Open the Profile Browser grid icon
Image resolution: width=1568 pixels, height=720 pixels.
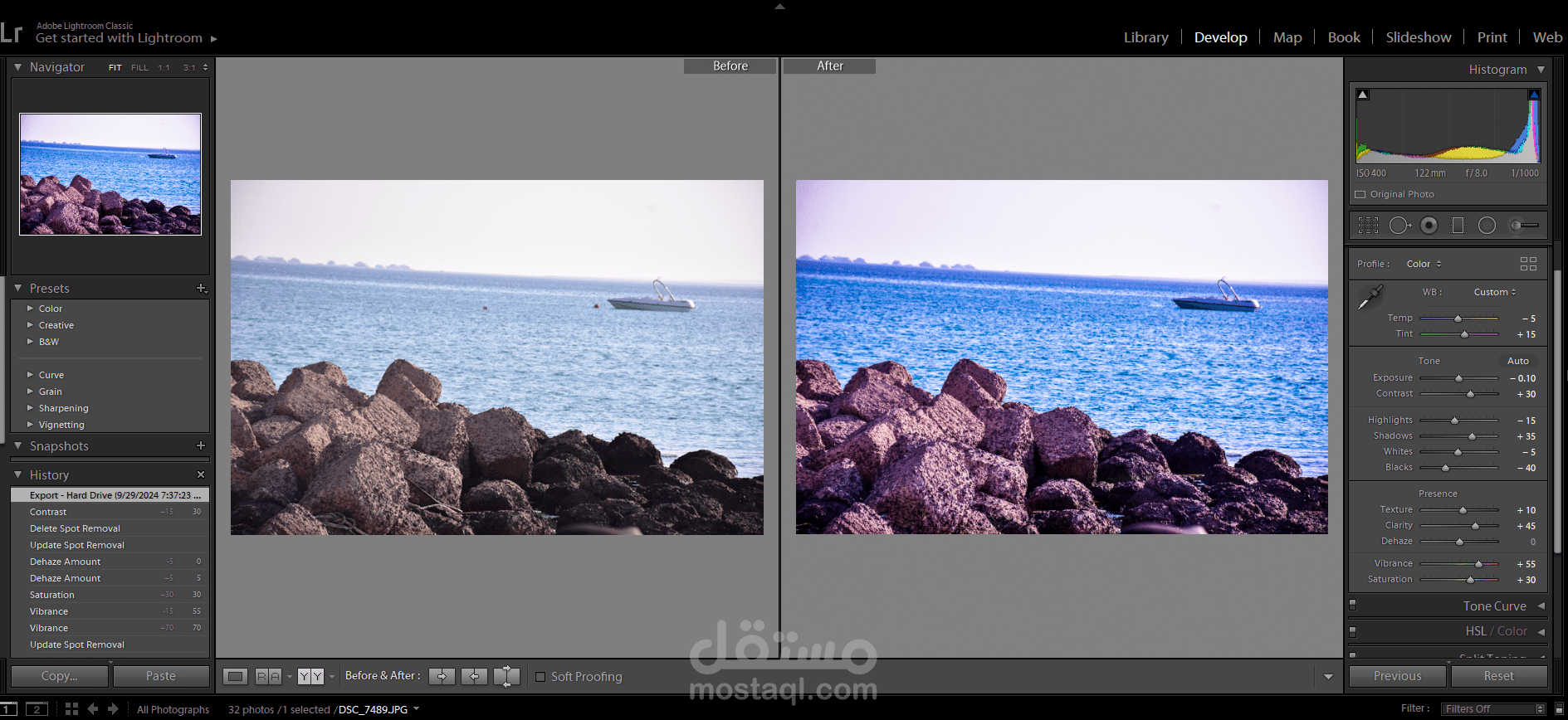(x=1528, y=264)
